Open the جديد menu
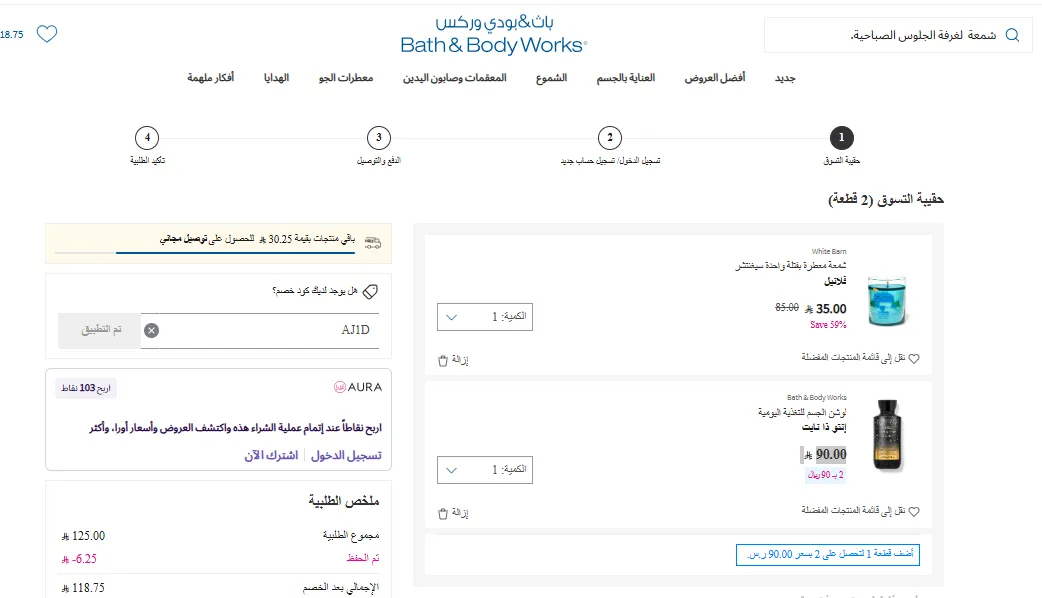 pyautogui.click(x=785, y=78)
